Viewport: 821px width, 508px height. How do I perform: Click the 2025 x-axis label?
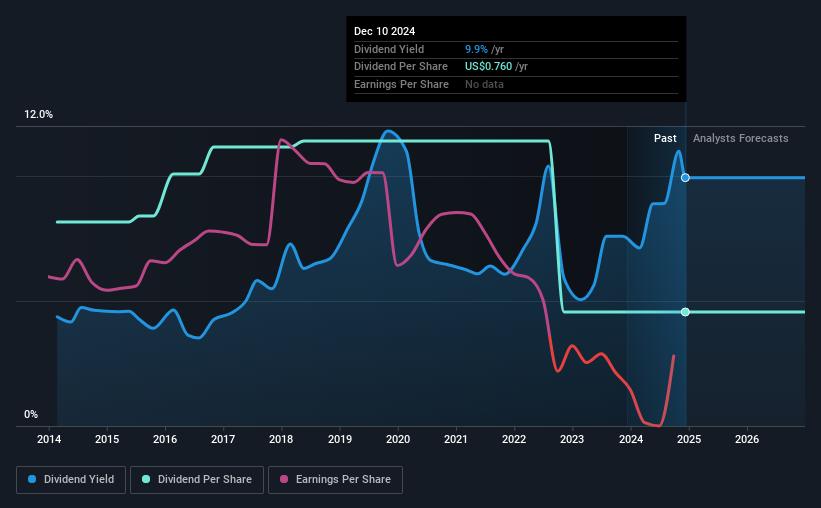click(x=689, y=439)
